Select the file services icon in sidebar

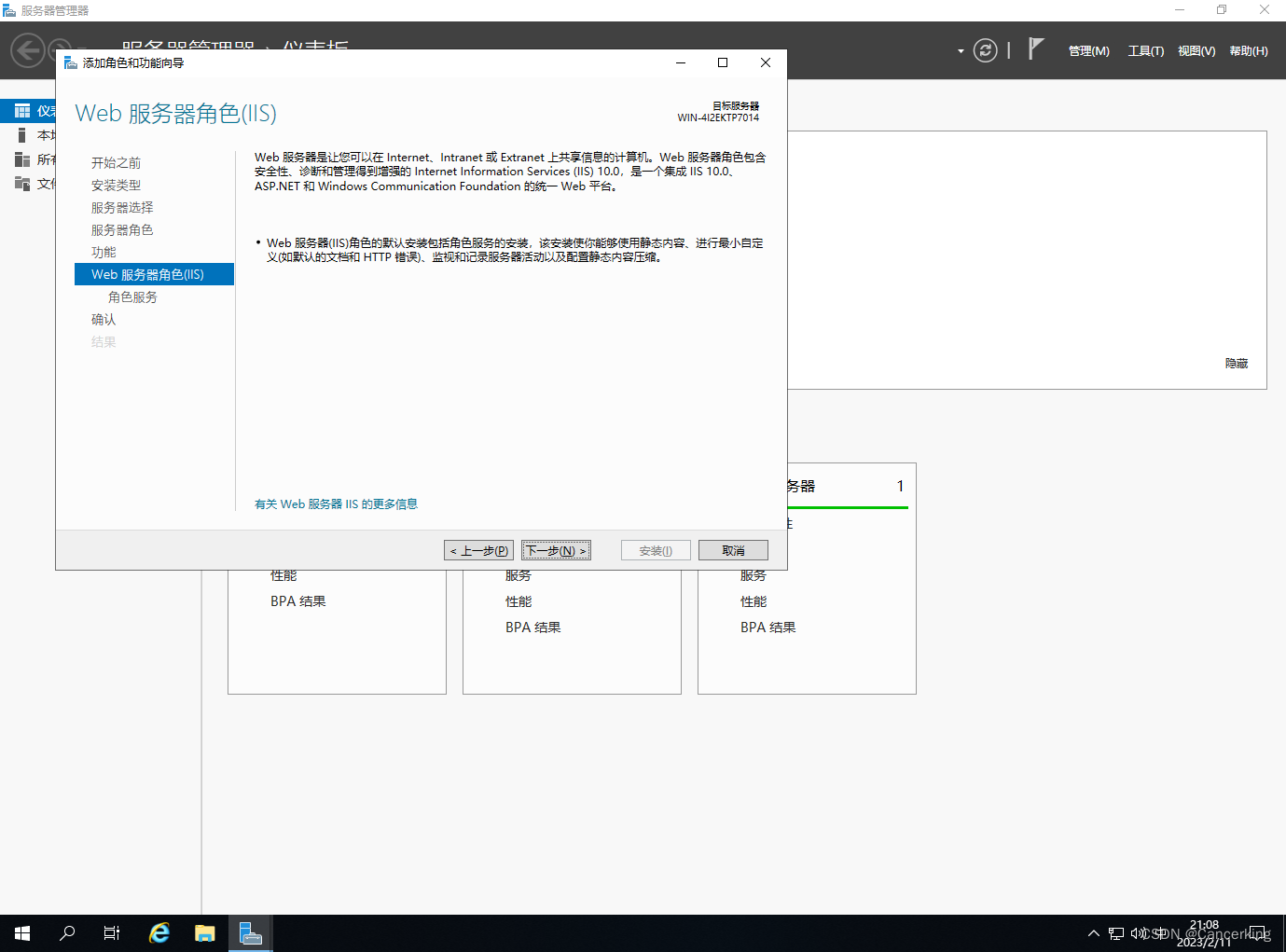[x=22, y=184]
